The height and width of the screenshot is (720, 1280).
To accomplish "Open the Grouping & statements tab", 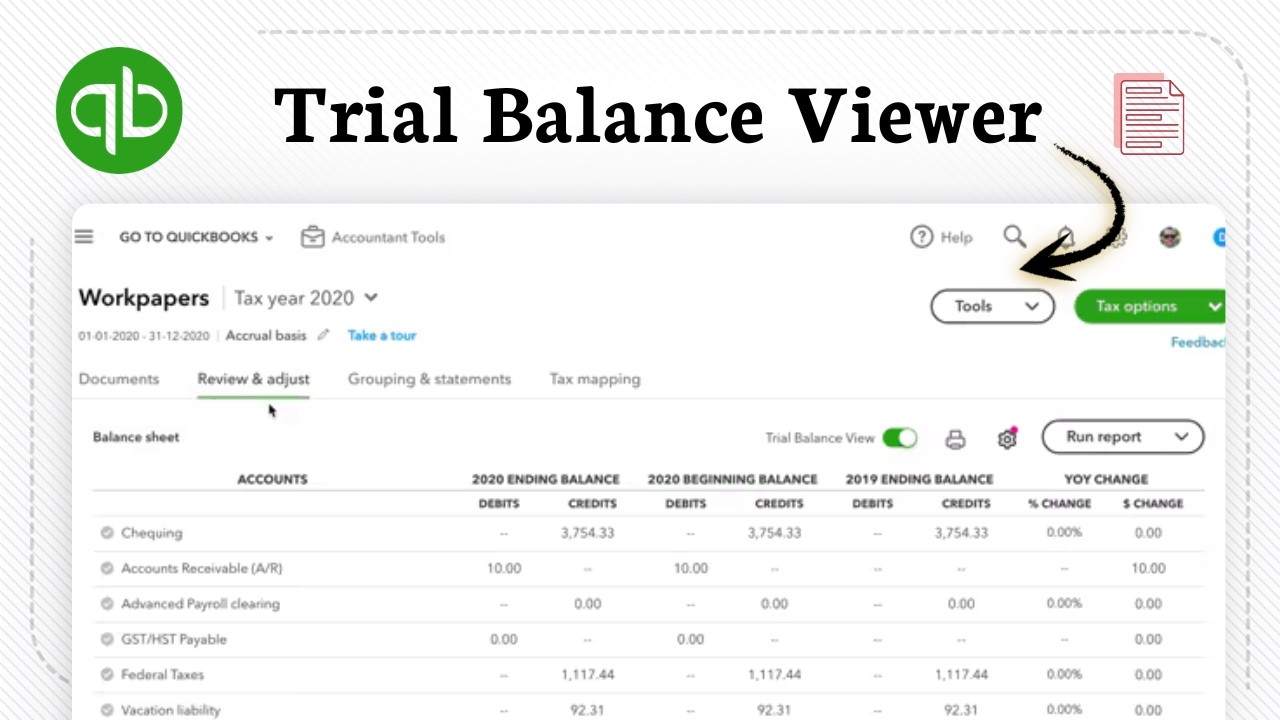I will click(429, 379).
